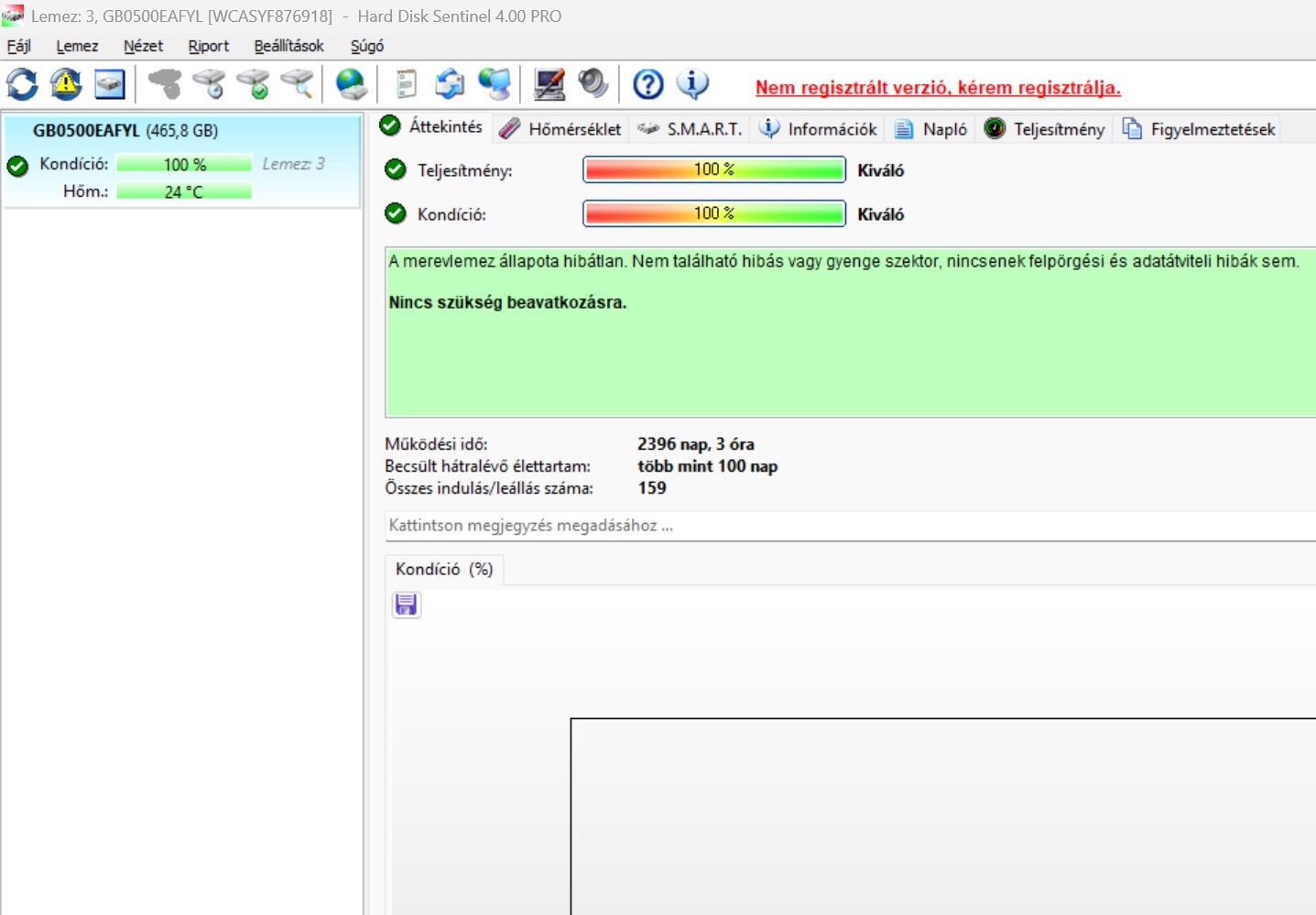Image resolution: width=1316 pixels, height=915 pixels.
Task: Click the speaker sound toolbar icon
Action: point(593,84)
